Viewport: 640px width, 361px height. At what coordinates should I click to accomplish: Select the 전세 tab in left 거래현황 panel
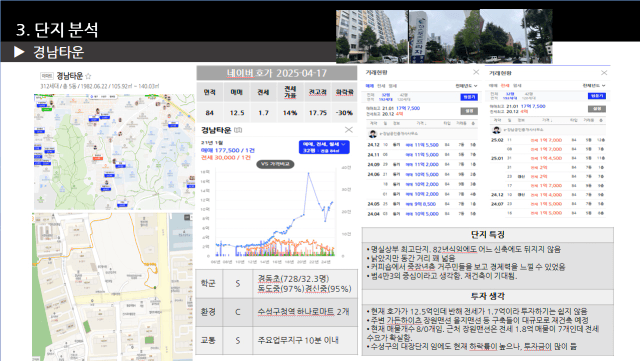point(381,86)
